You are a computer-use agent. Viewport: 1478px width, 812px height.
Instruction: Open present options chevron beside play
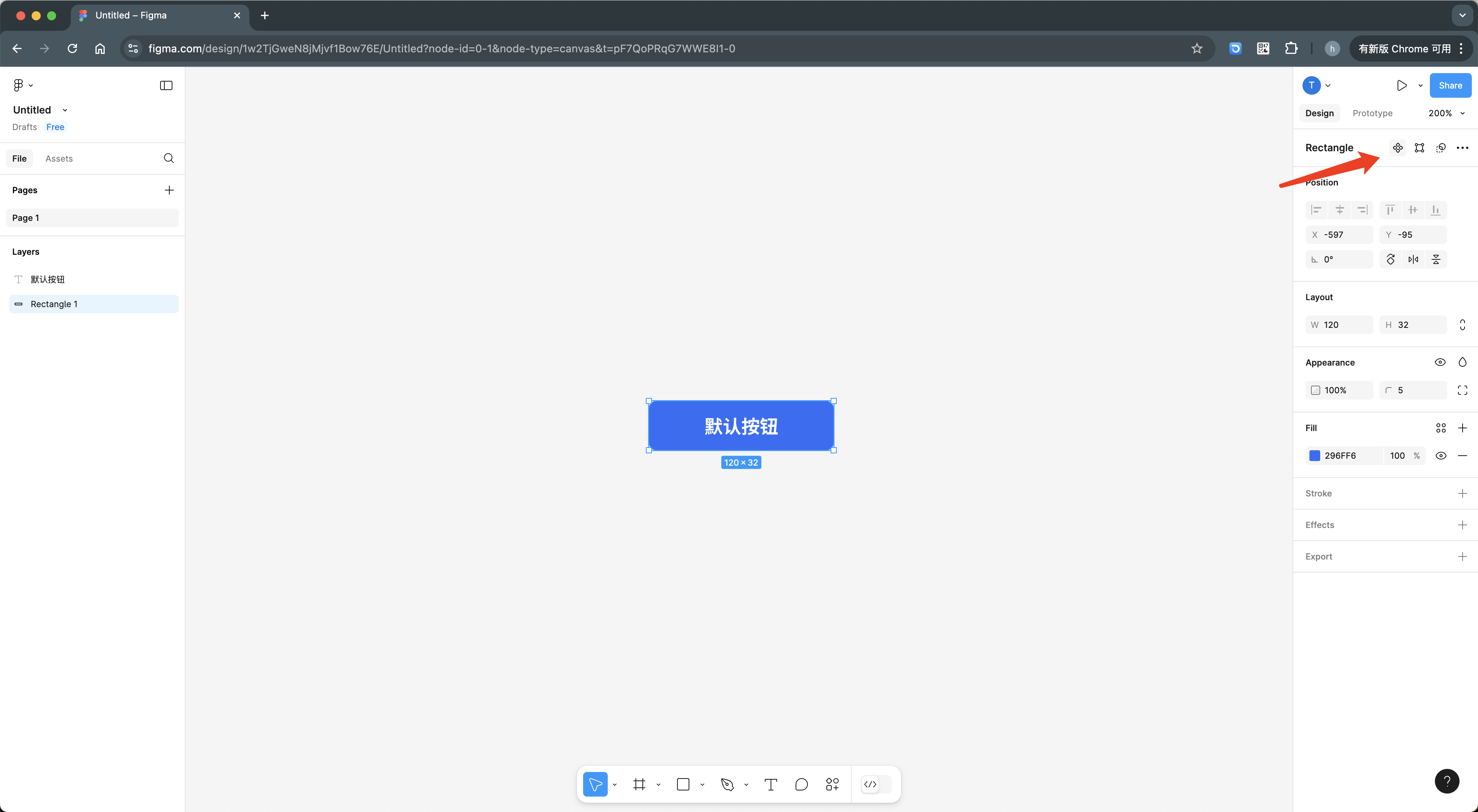[1421, 86]
